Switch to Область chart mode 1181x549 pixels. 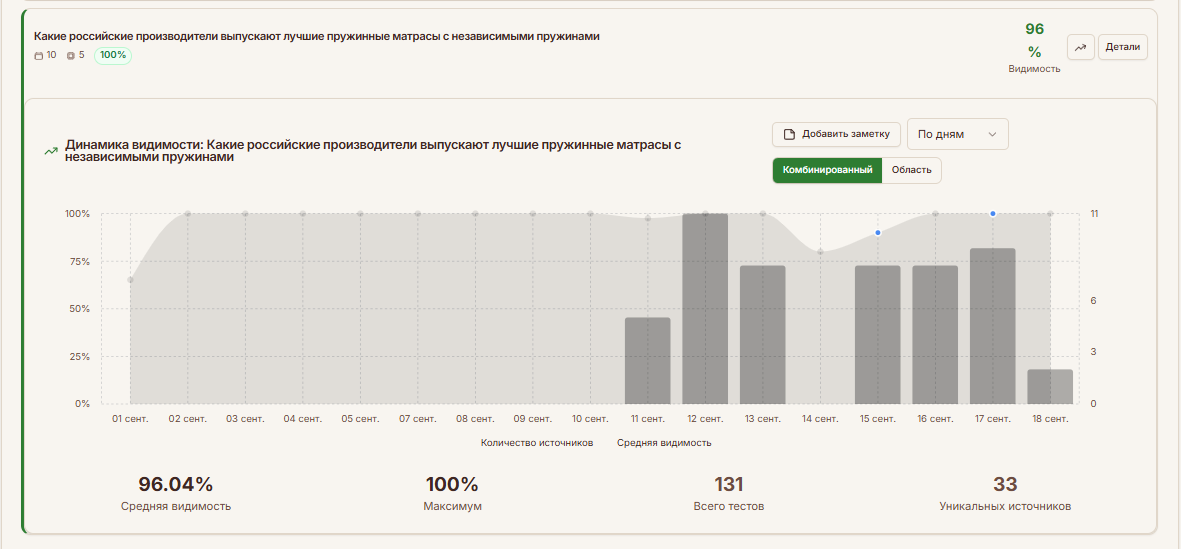(x=911, y=170)
